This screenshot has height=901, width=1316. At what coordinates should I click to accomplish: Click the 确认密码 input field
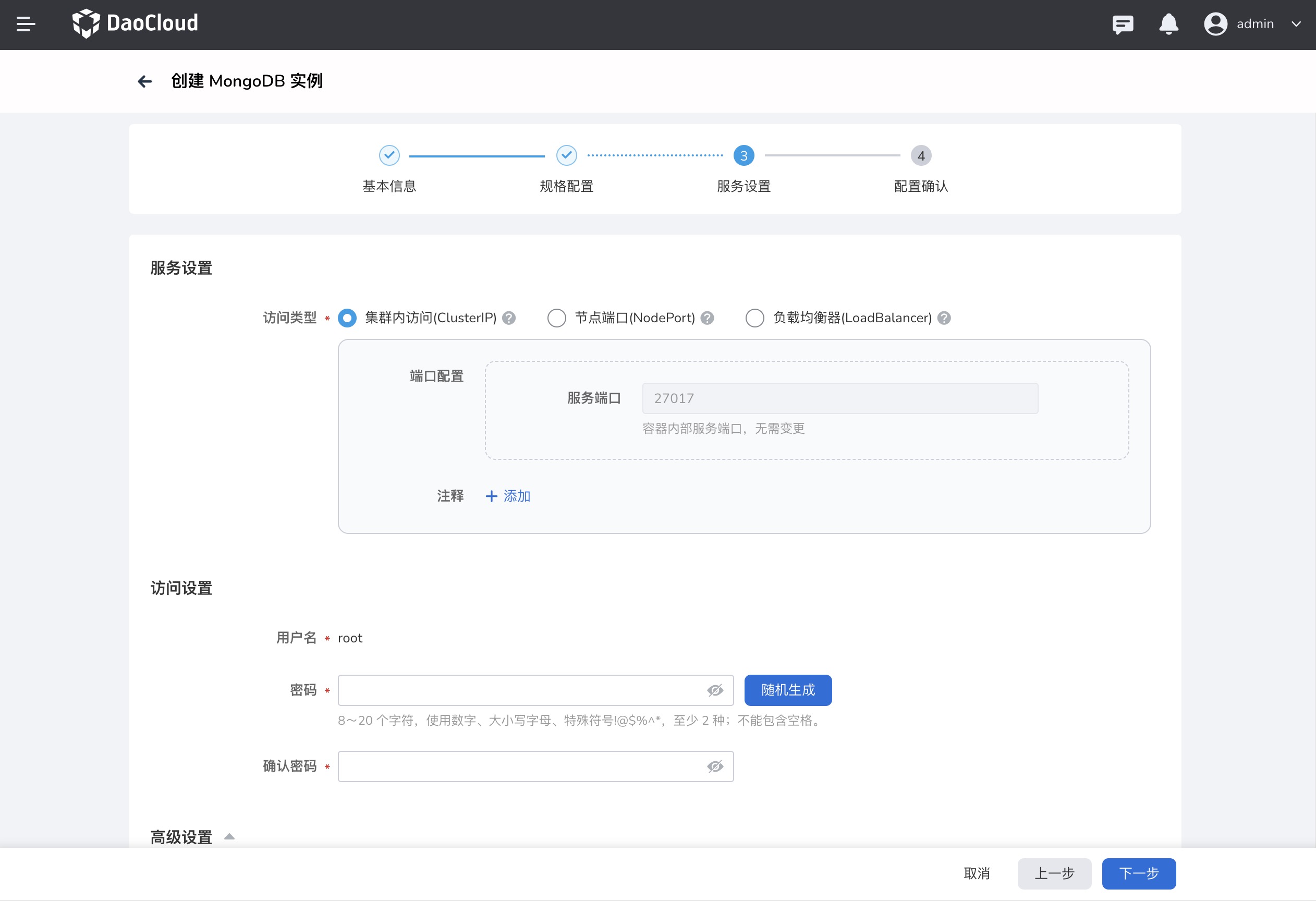pos(535,766)
